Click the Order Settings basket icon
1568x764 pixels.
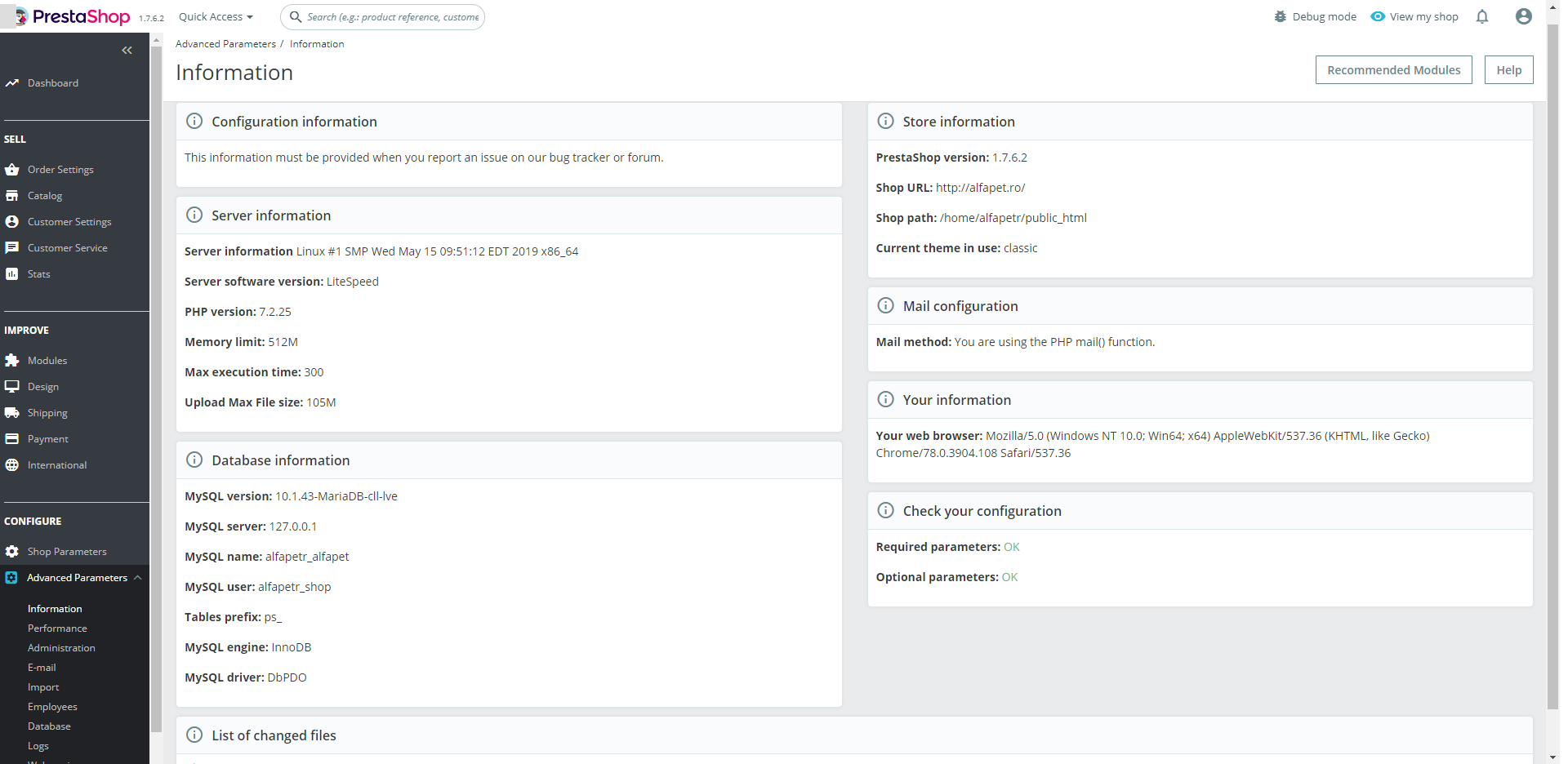click(12, 170)
